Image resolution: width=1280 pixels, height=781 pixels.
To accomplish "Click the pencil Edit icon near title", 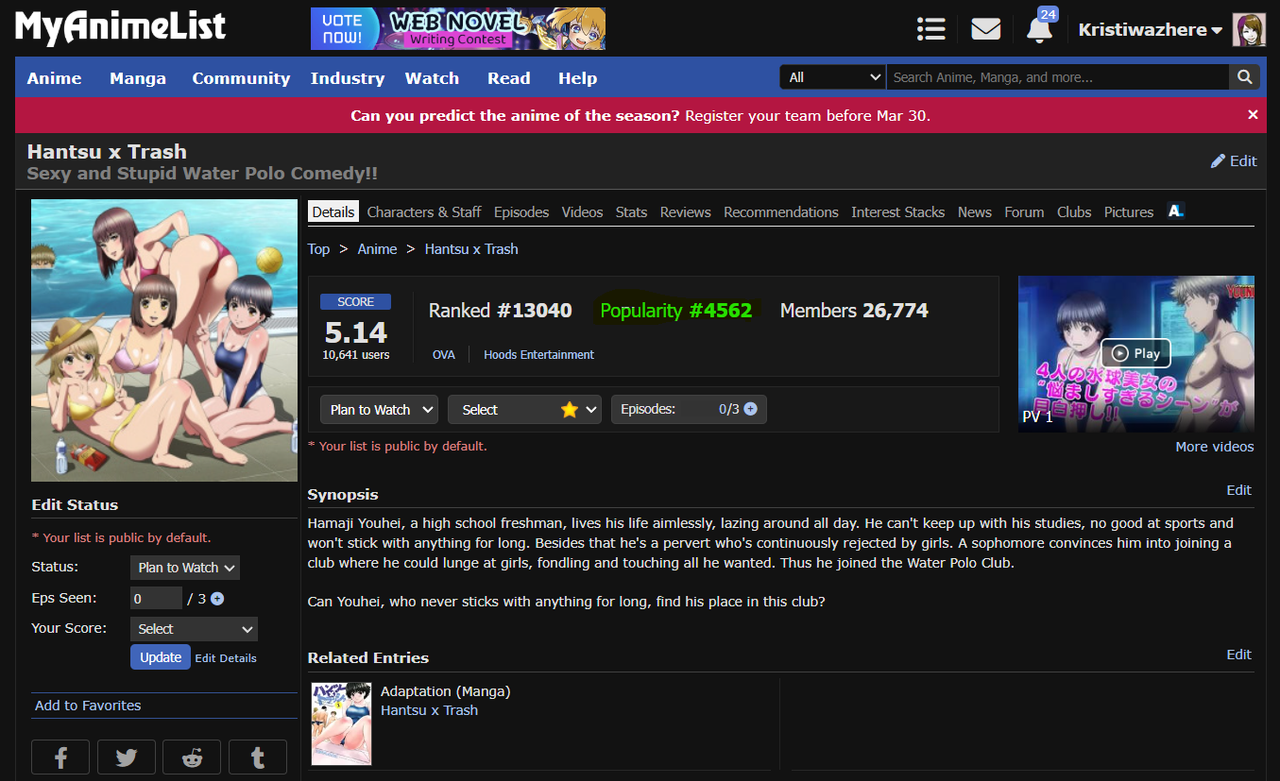I will tap(1234, 161).
